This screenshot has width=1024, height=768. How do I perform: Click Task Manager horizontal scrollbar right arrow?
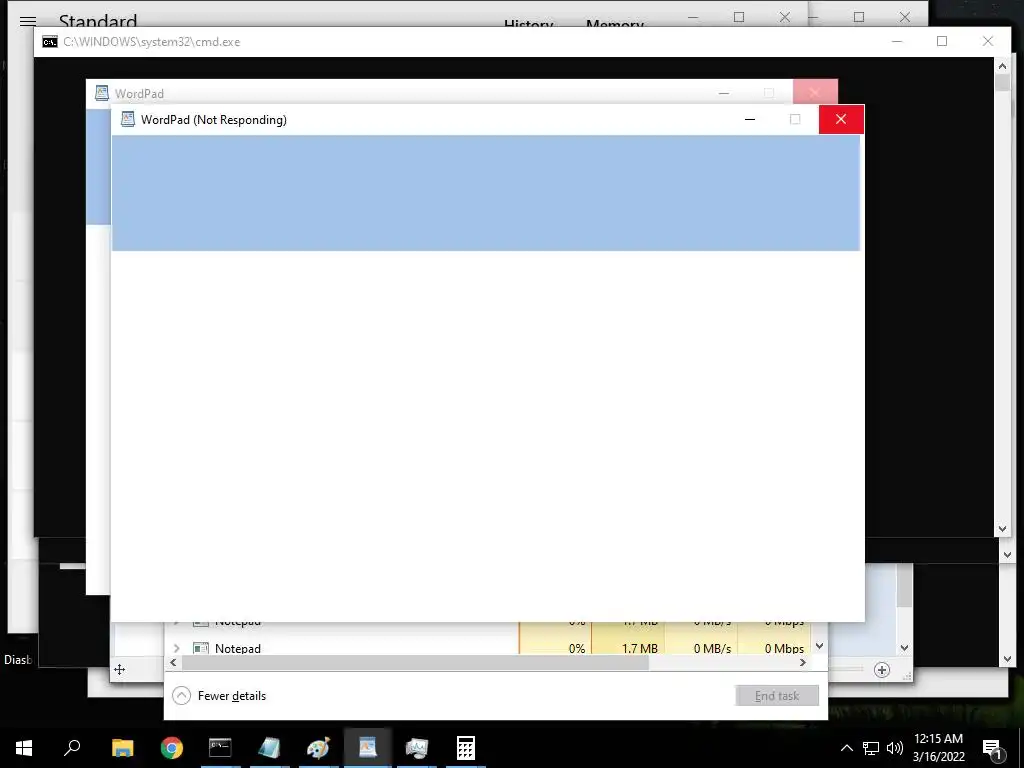[803, 662]
